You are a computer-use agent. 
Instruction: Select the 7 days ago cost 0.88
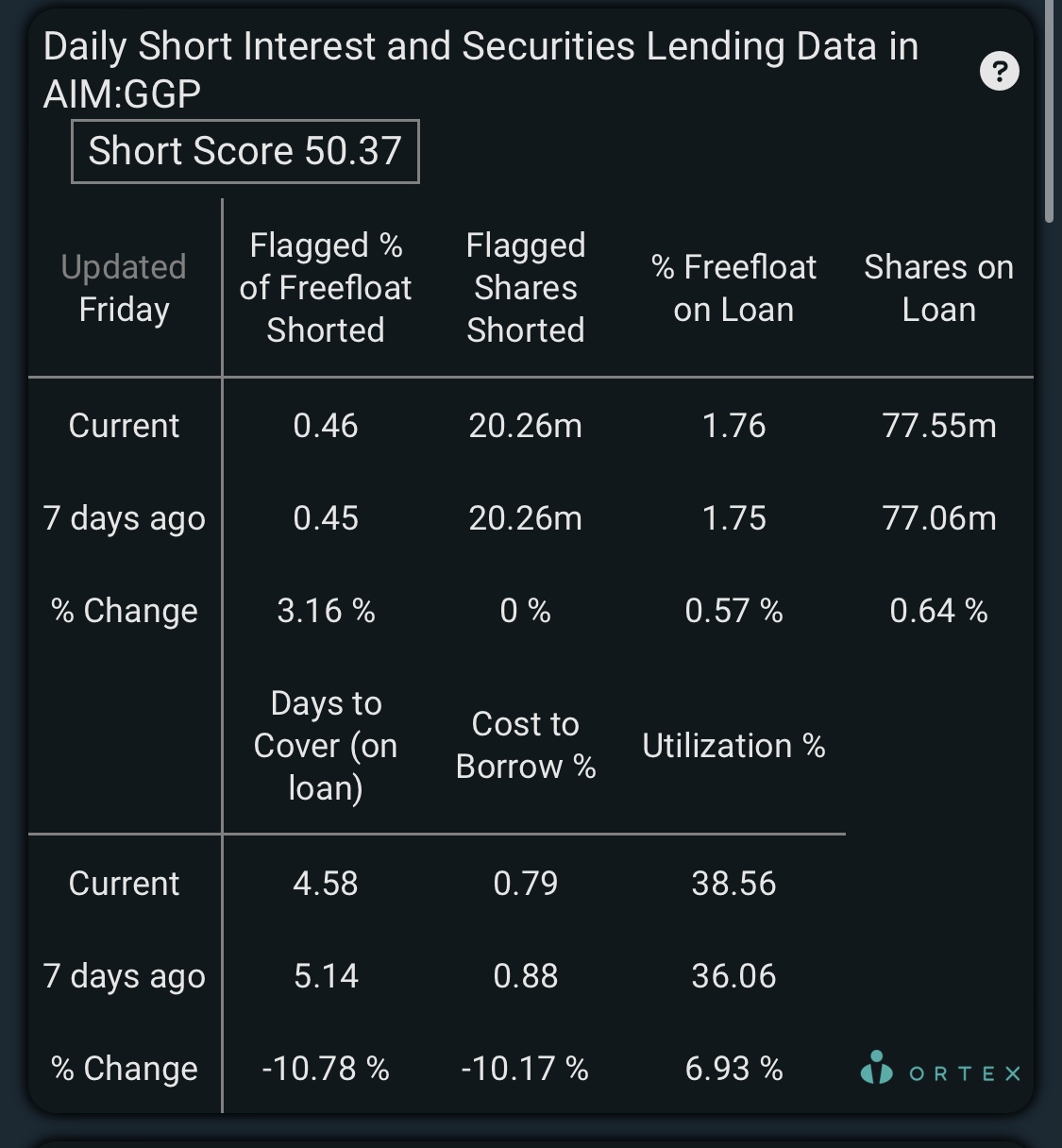tap(526, 976)
